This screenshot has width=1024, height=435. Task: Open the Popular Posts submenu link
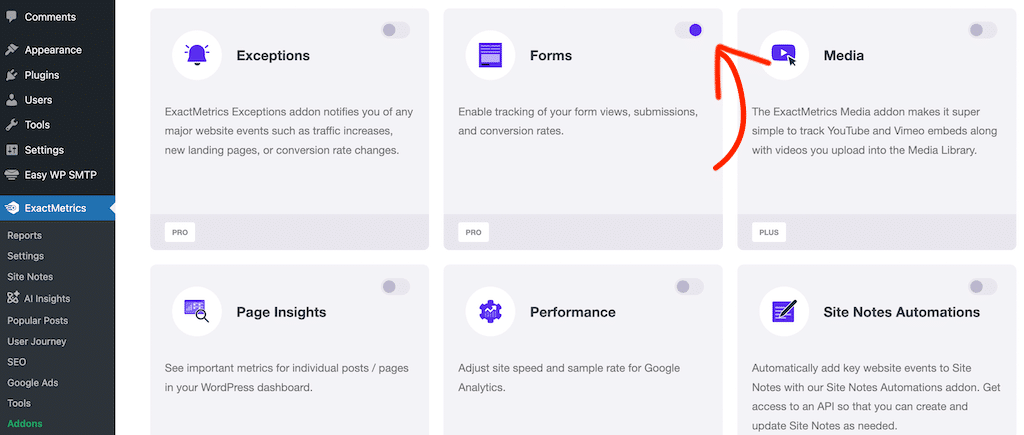click(37, 320)
